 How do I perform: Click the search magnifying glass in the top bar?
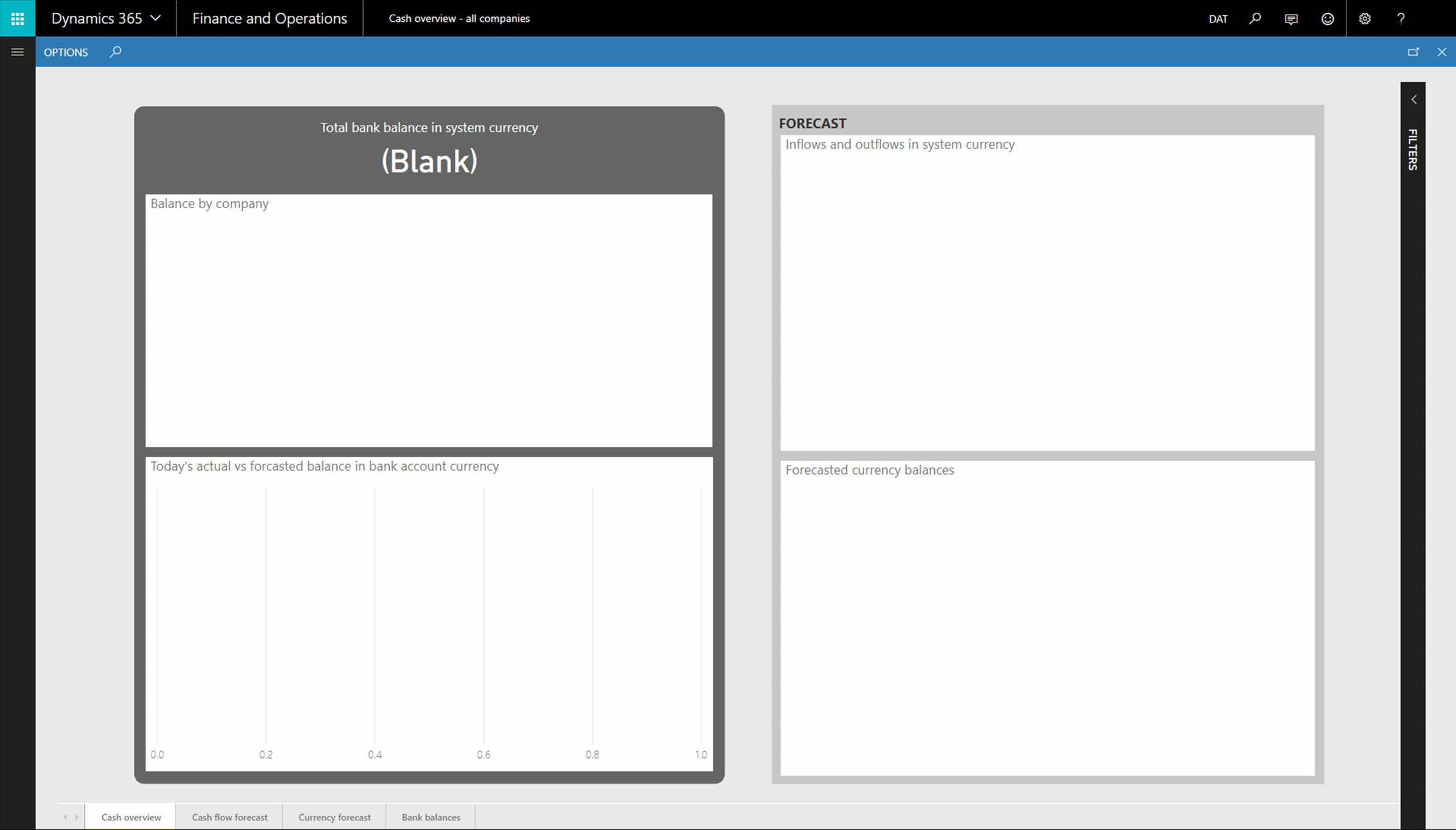[1254, 18]
